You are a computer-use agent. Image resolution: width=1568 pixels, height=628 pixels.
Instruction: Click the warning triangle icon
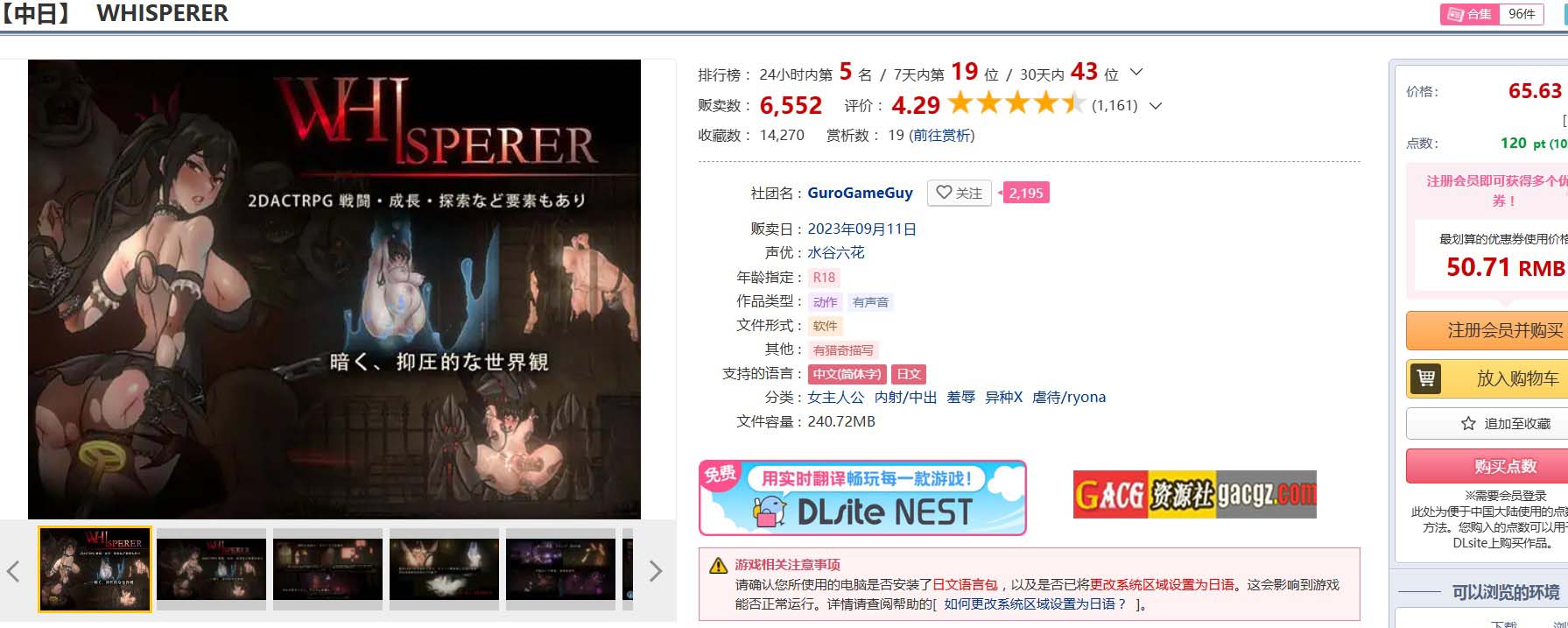(x=718, y=566)
